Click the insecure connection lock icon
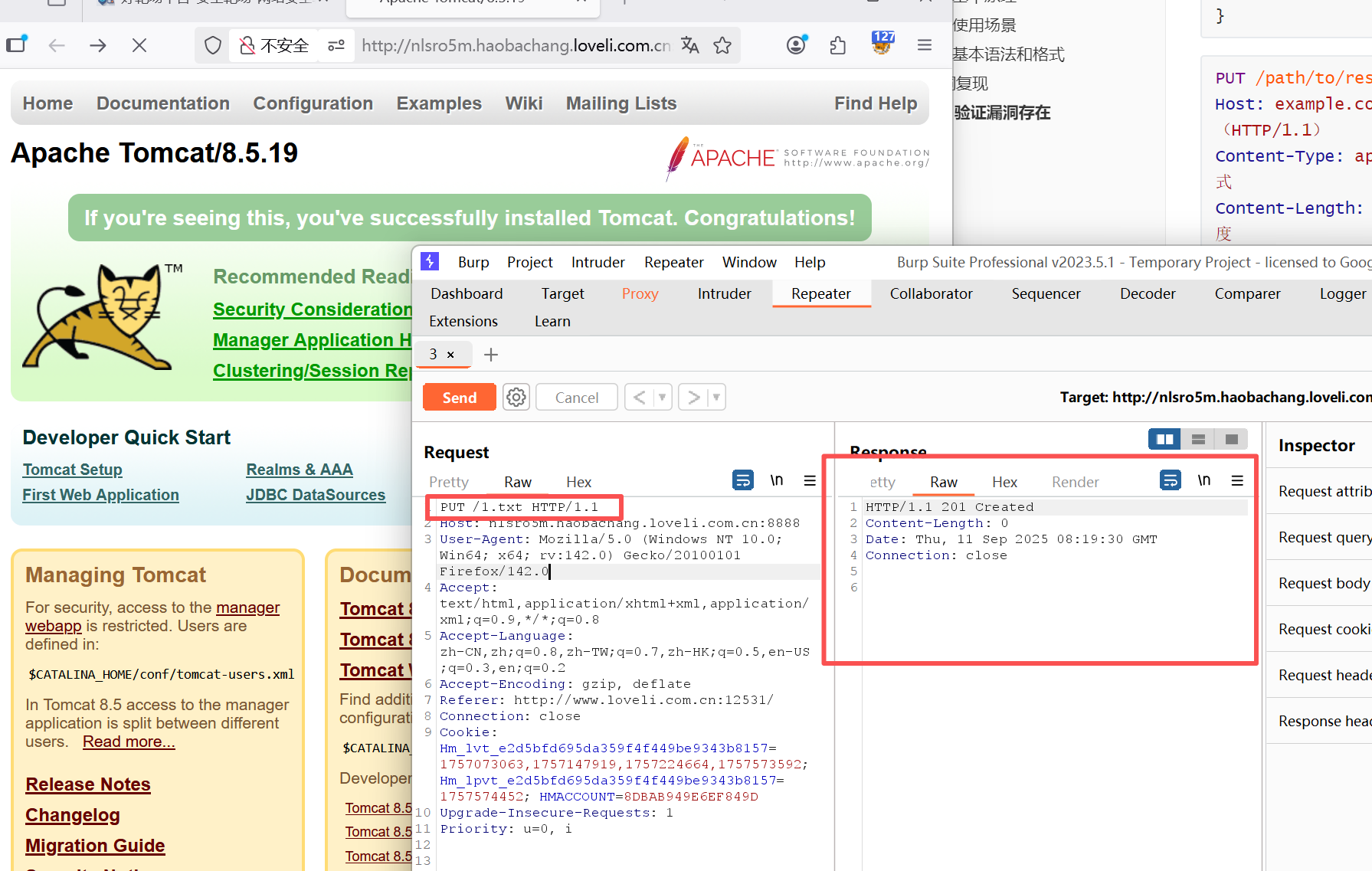This screenshot has width=1372, height=871. [x=247, y=46]
